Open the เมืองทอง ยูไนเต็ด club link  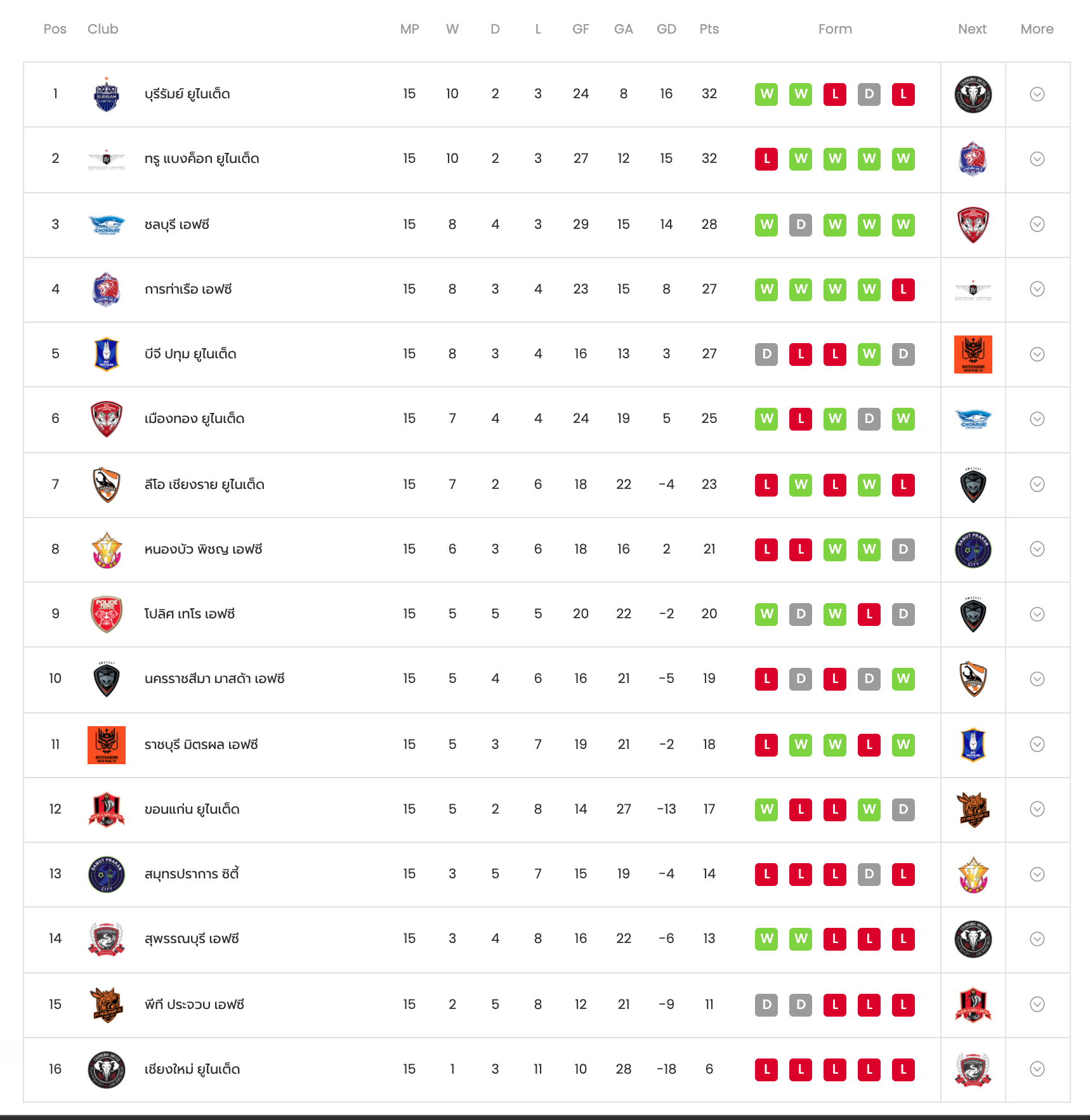[x=194, y=419]
